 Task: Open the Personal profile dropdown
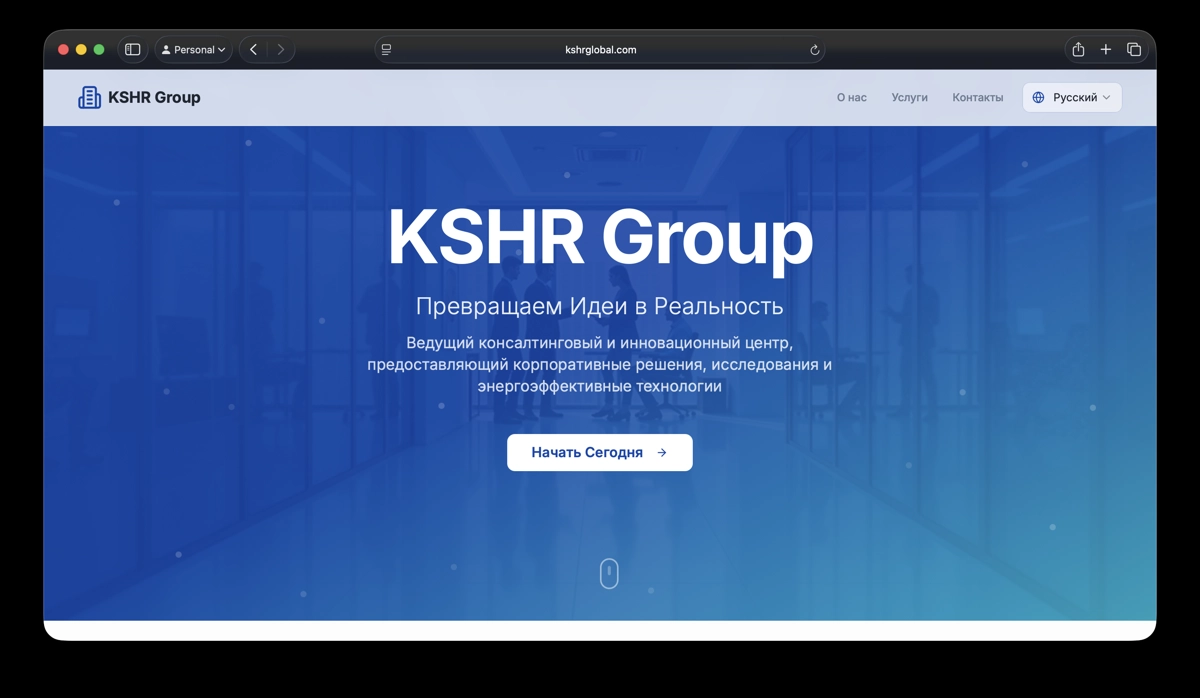pos(193,50)
